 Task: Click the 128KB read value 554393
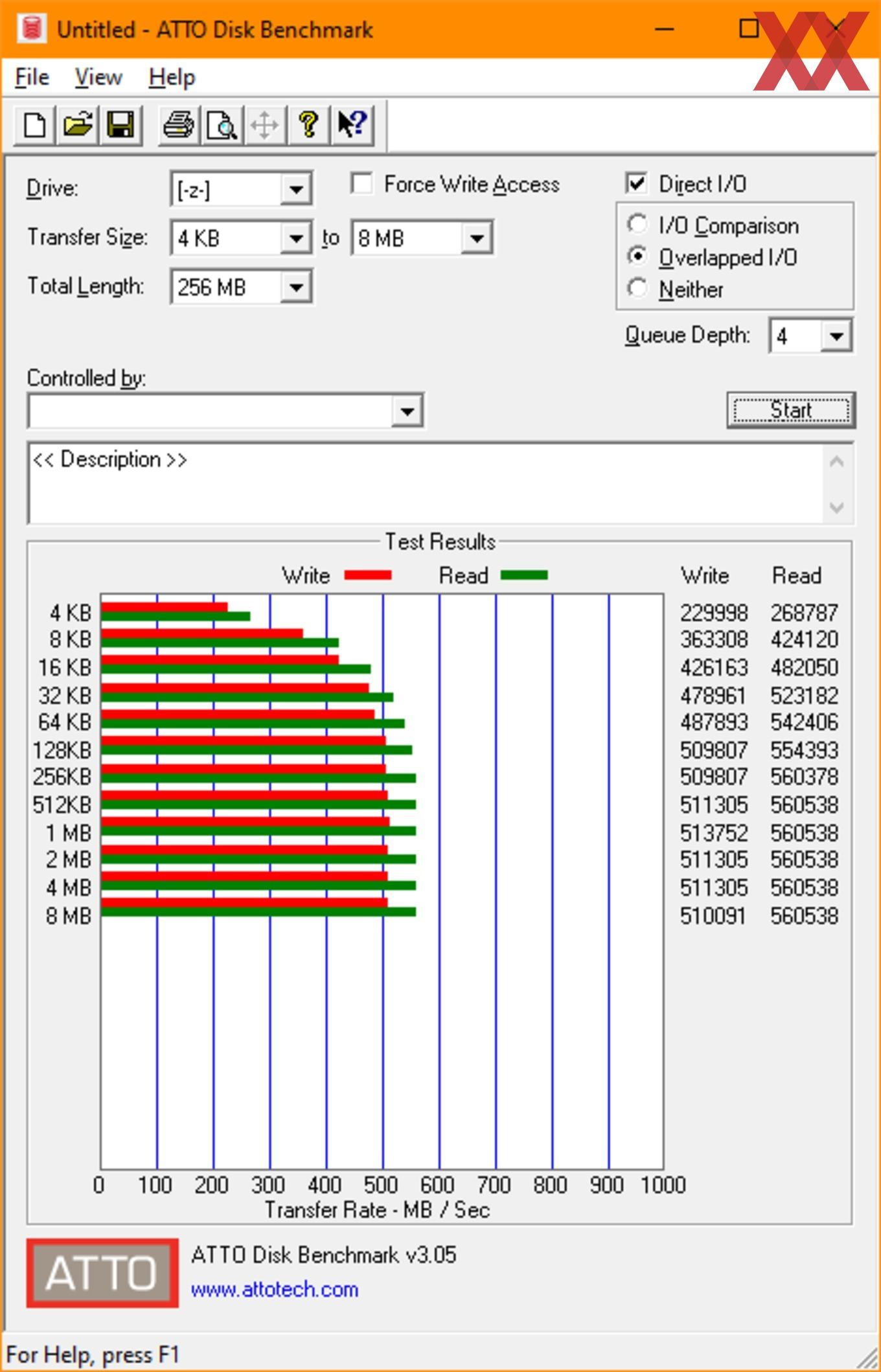[805, 750]
